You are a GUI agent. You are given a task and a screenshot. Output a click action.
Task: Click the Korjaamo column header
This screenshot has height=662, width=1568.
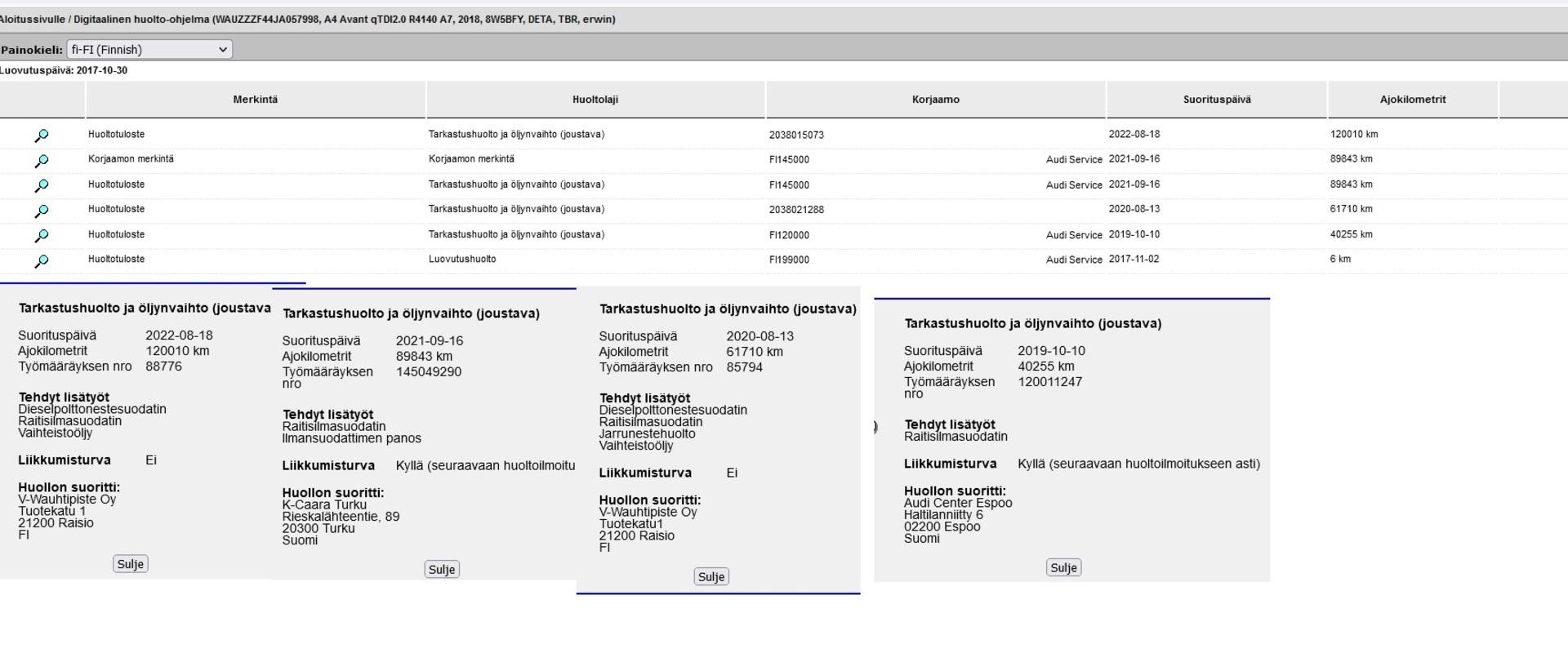tap(936, 100)
